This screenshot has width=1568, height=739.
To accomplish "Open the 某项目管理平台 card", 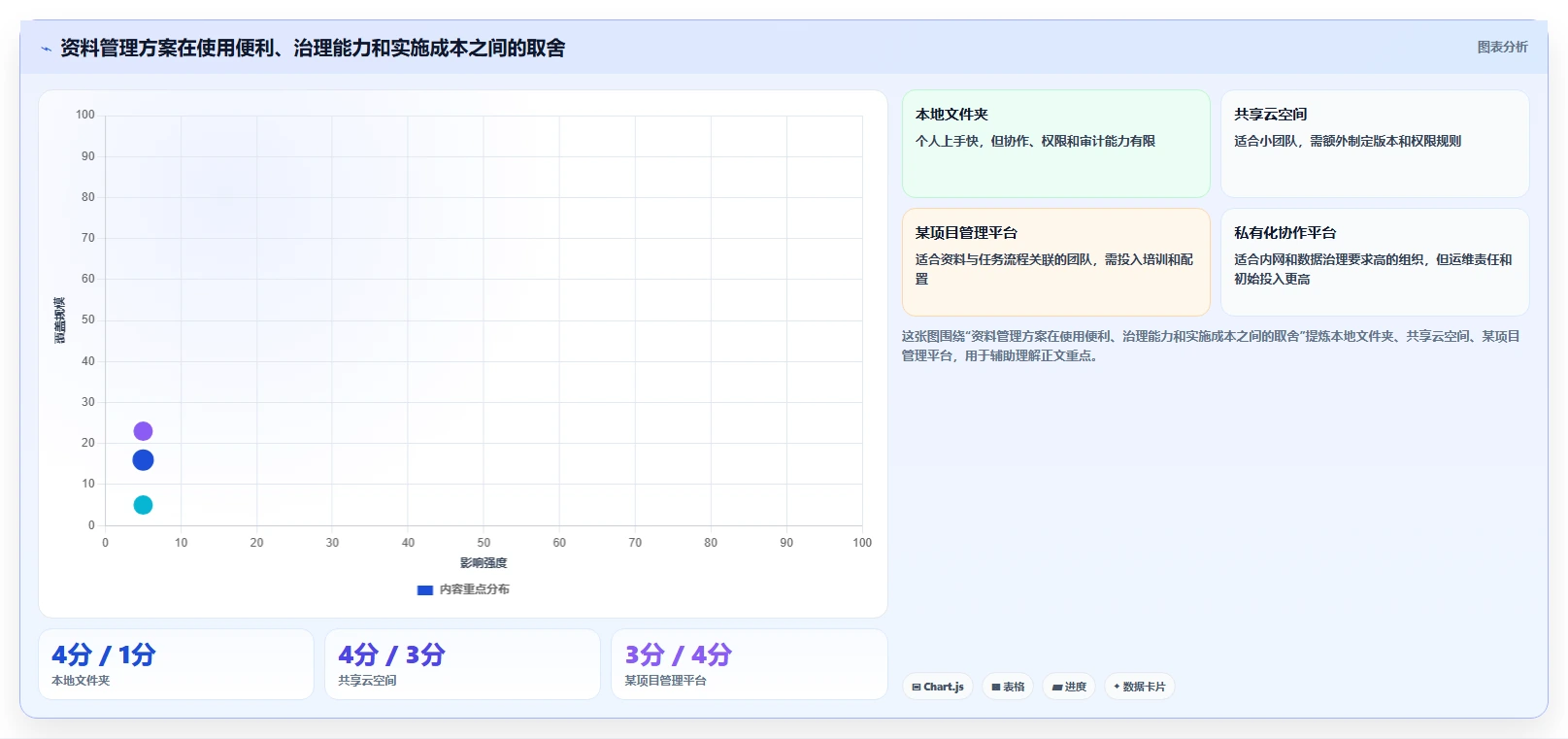I will coord(1055,262).
